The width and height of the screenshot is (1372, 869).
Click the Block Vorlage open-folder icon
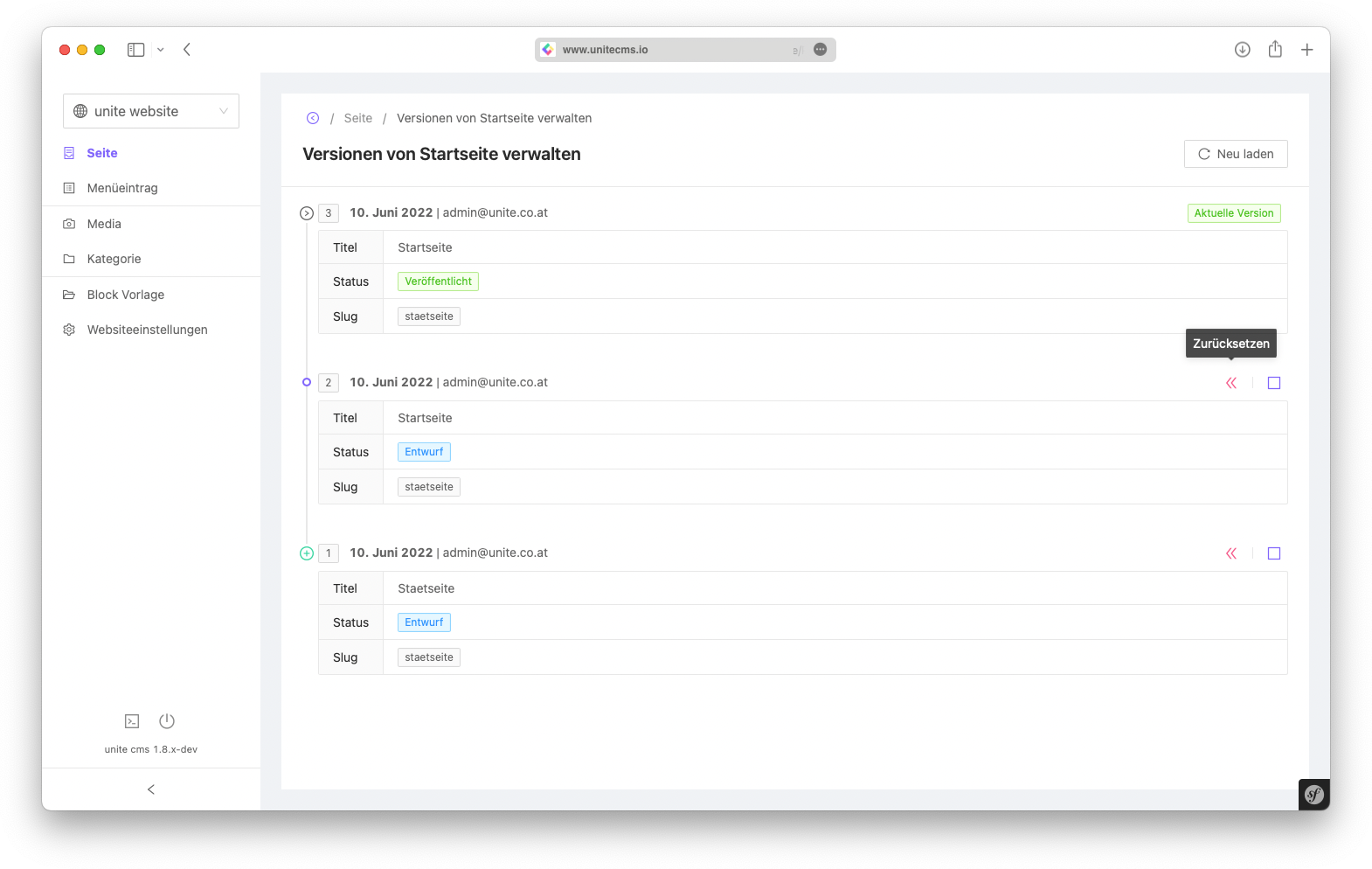coord(69,295)
